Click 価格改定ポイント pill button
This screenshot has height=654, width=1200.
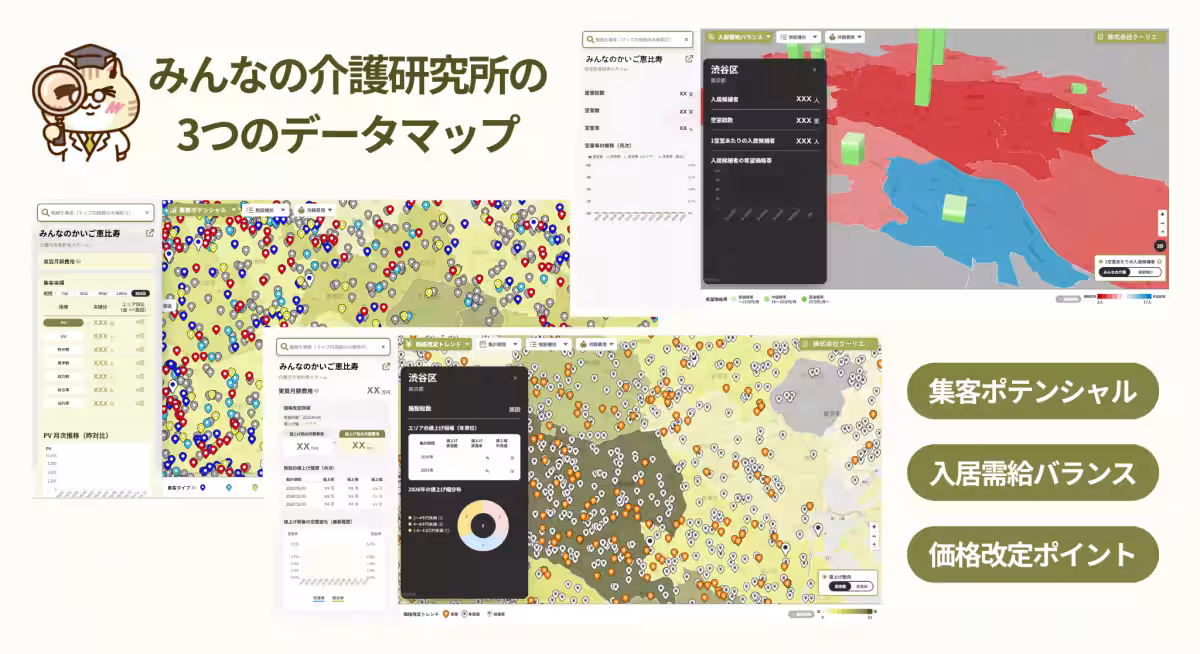[1033, 555]
